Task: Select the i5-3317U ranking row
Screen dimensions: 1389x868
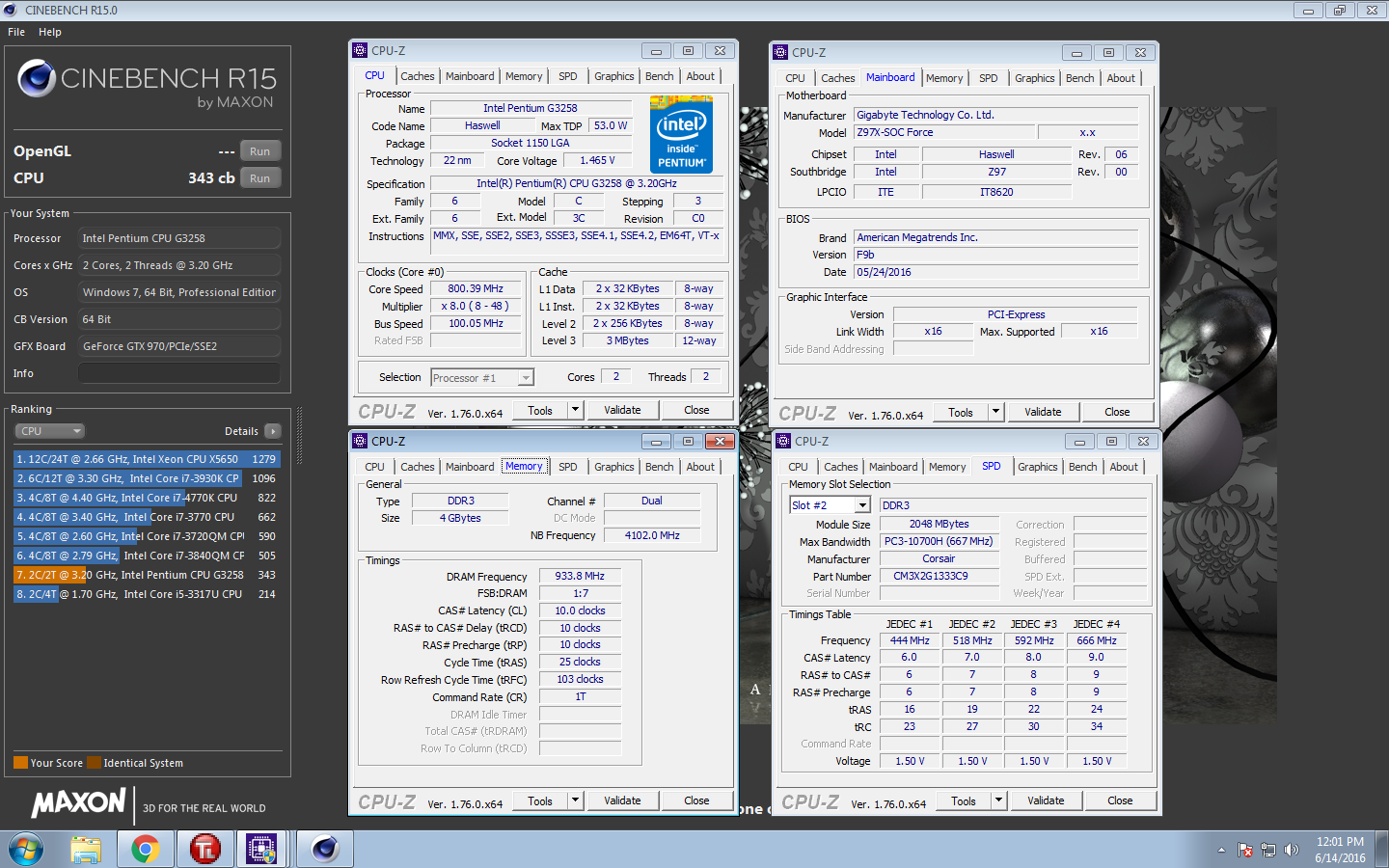Action: (x=147, y=594)
